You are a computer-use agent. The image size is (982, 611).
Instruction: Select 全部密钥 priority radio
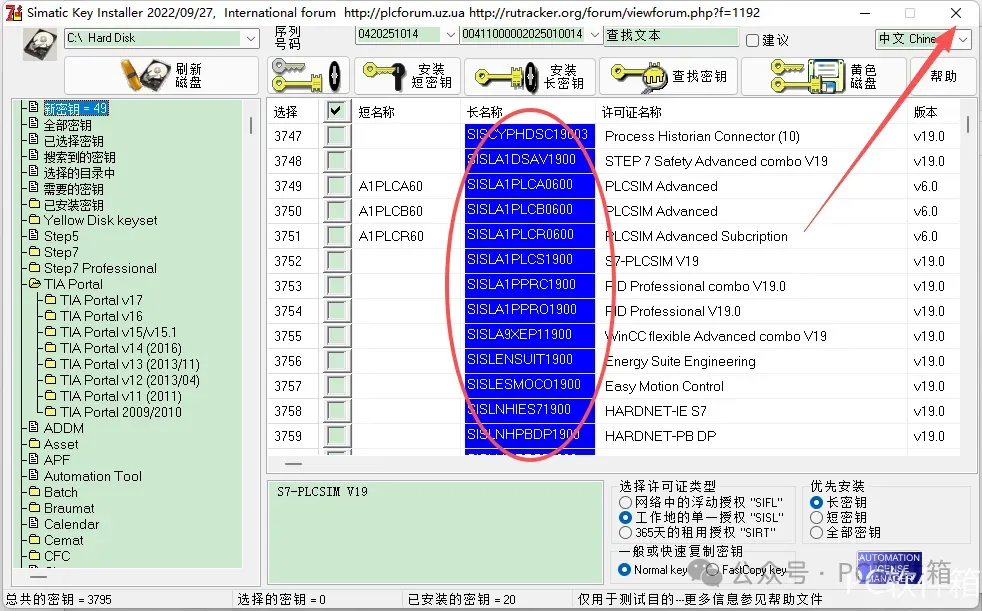(x=816, y=533)
